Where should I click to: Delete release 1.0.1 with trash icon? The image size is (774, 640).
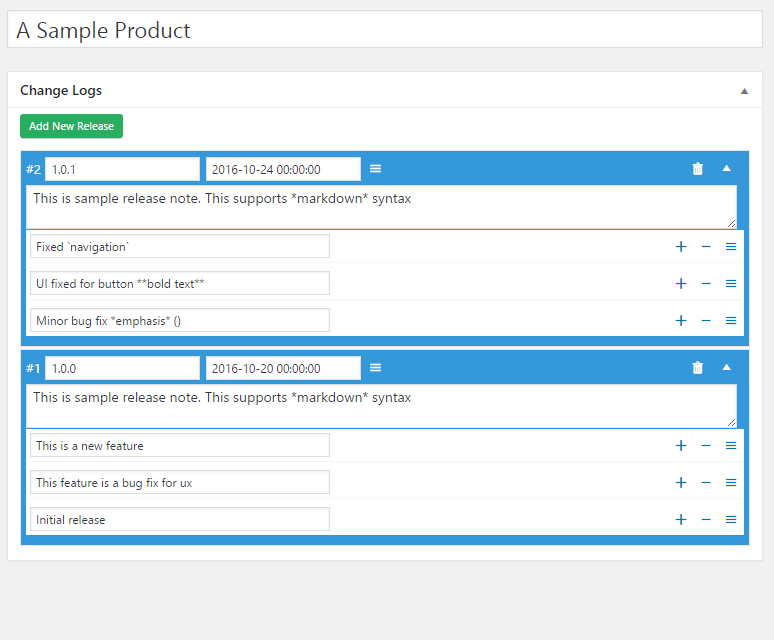point(697,169)
